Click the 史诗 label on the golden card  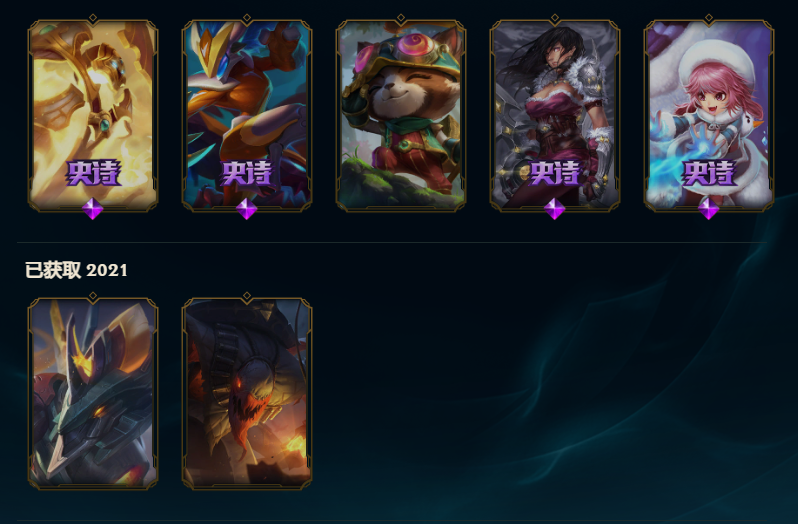[x=93, y=173]
